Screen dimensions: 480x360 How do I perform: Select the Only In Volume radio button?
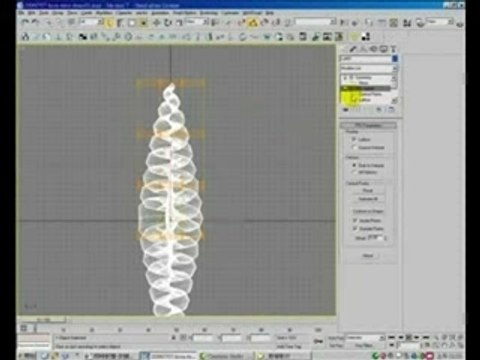(354, 165)
